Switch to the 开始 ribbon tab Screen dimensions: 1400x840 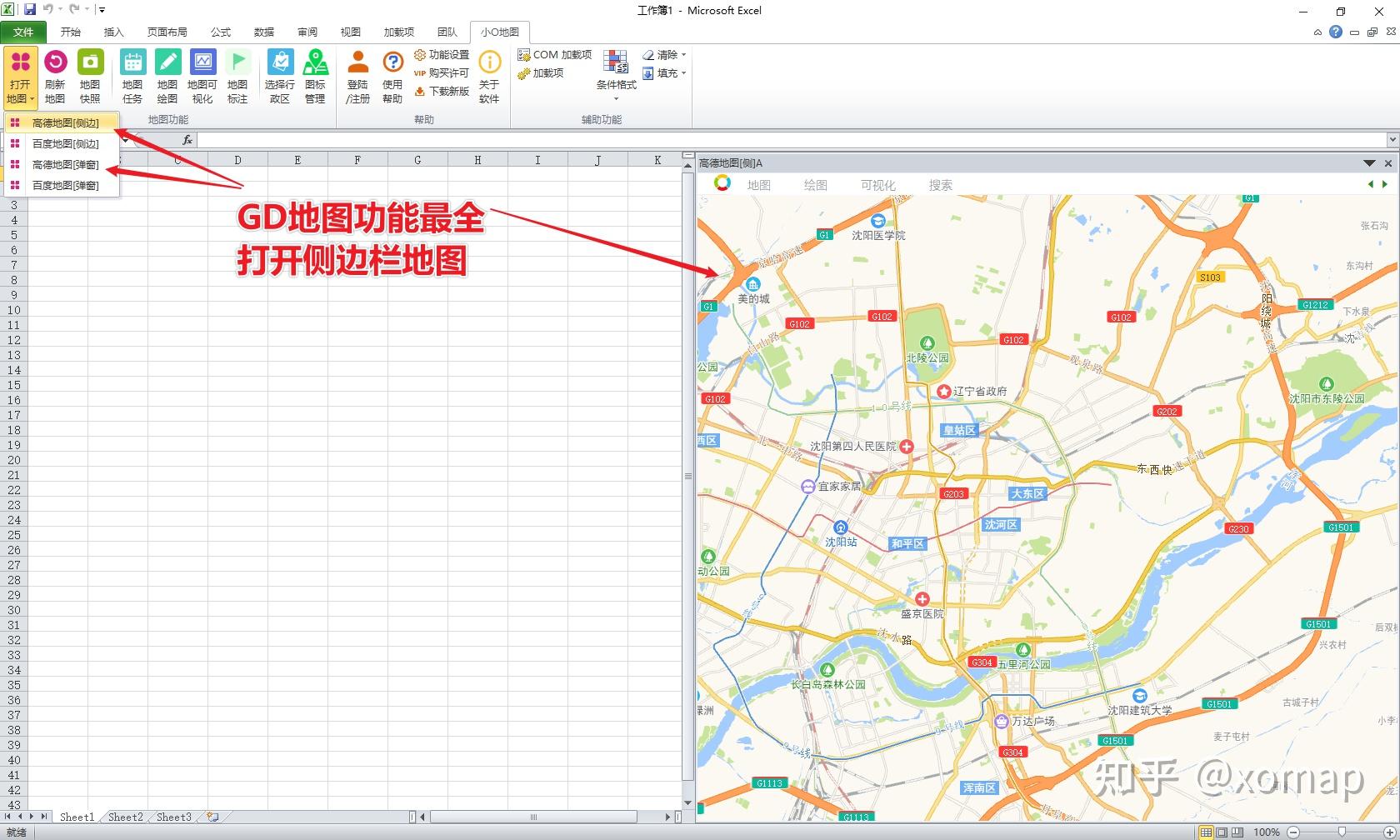71,32
